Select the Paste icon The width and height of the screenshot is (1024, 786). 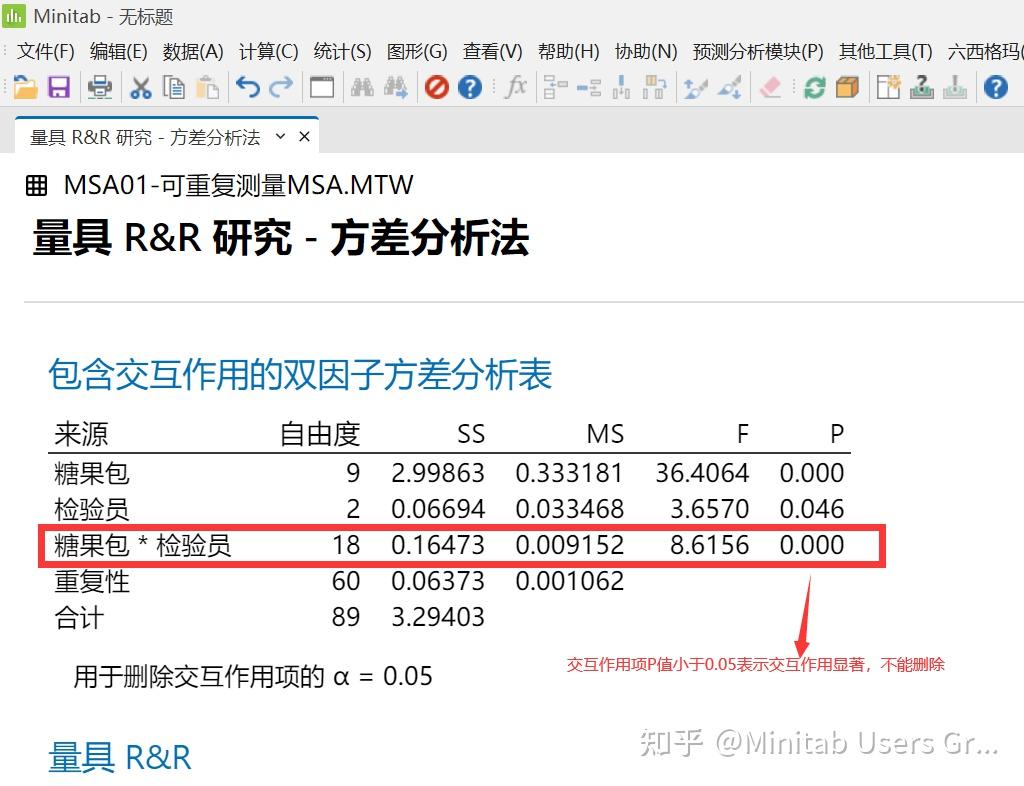[x=207, y=87]
